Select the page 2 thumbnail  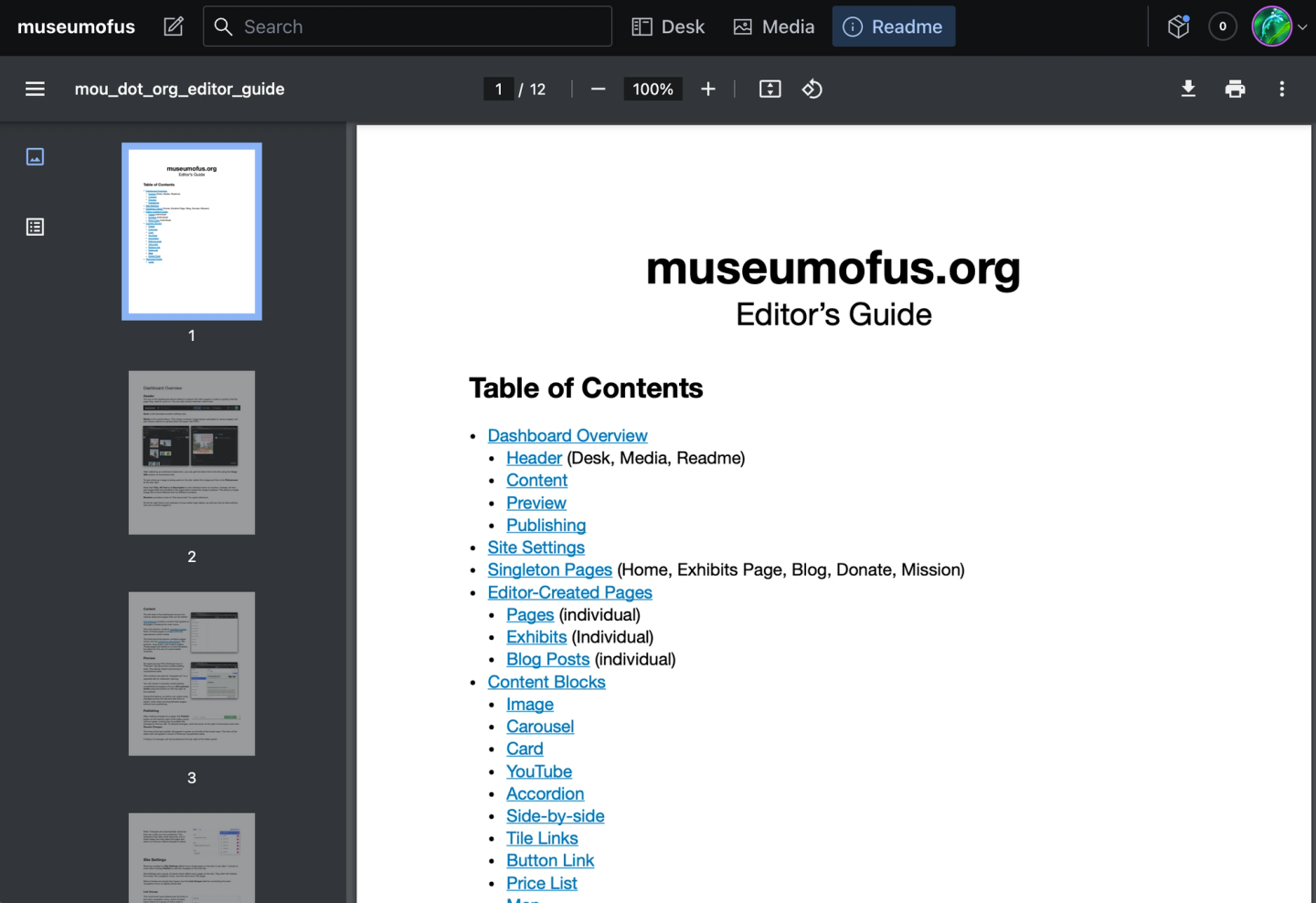click(x=191, y=451)
